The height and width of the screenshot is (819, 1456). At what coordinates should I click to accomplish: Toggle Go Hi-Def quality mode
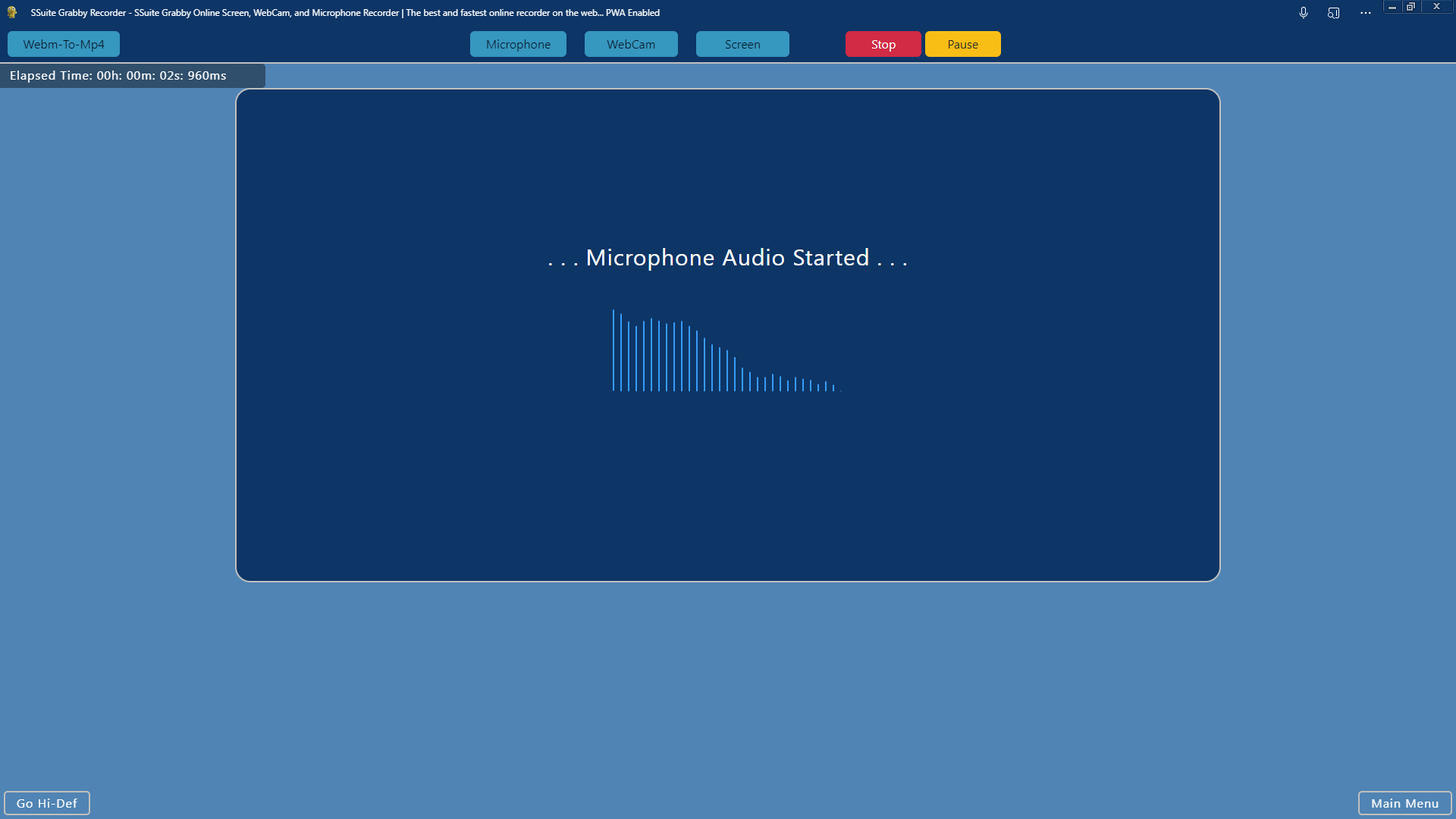click(47, 803)
